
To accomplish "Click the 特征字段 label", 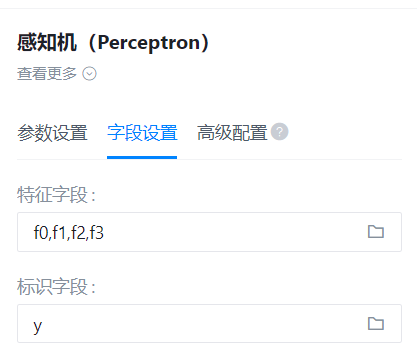I will pyautogui.click(x=56, y=195).
